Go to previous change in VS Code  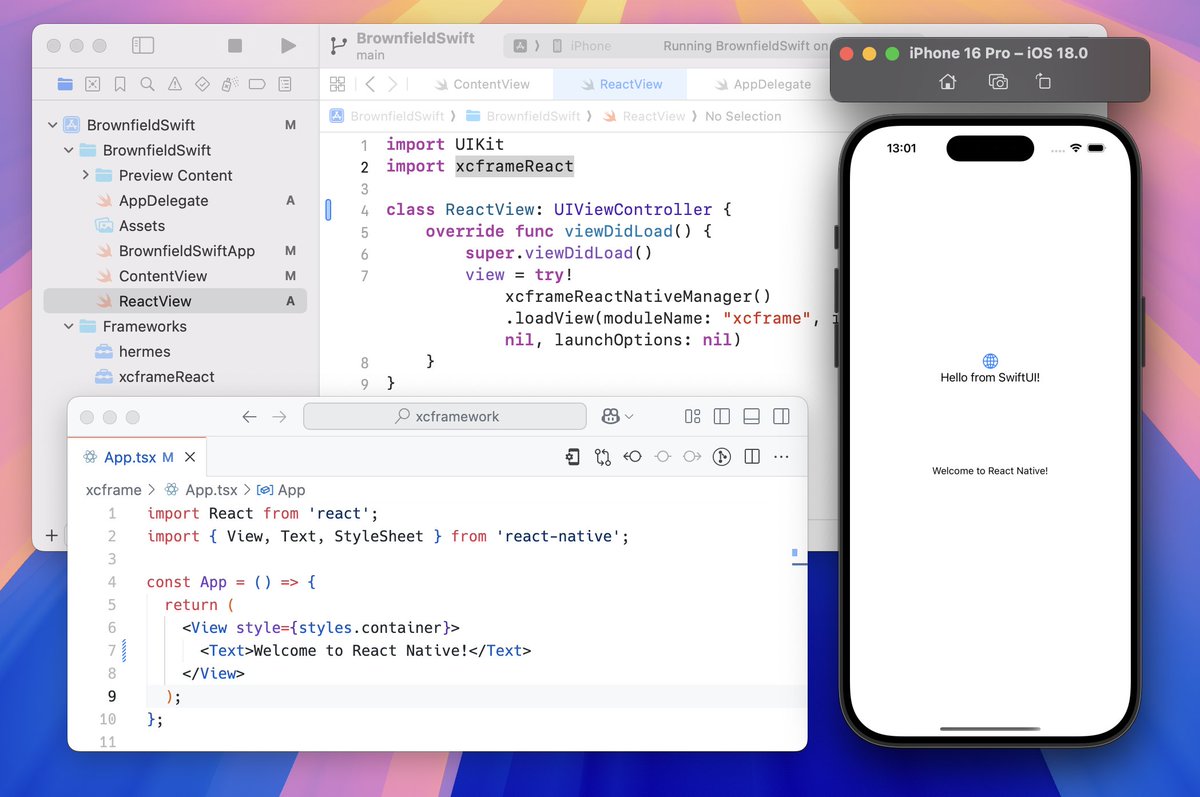632,457
